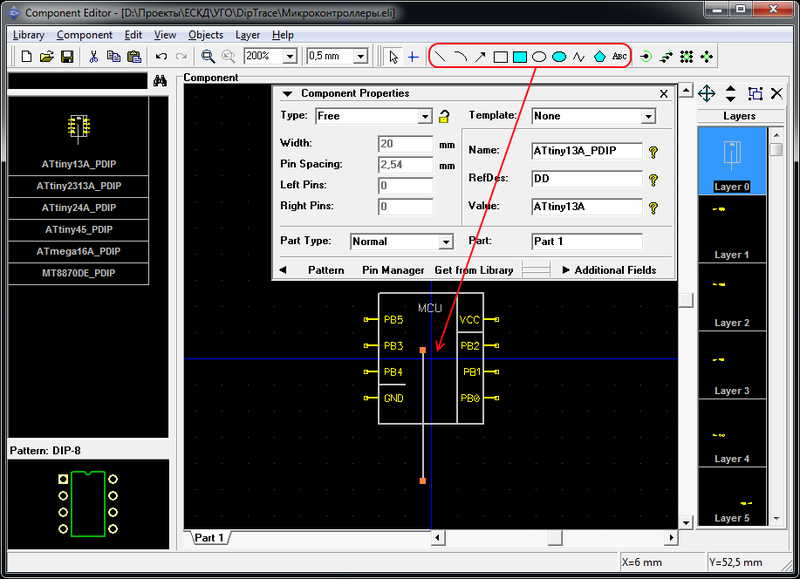The image size is (800, 579).
Task: Open the Type 'Free' dropdown
Action: click(424, 116)
